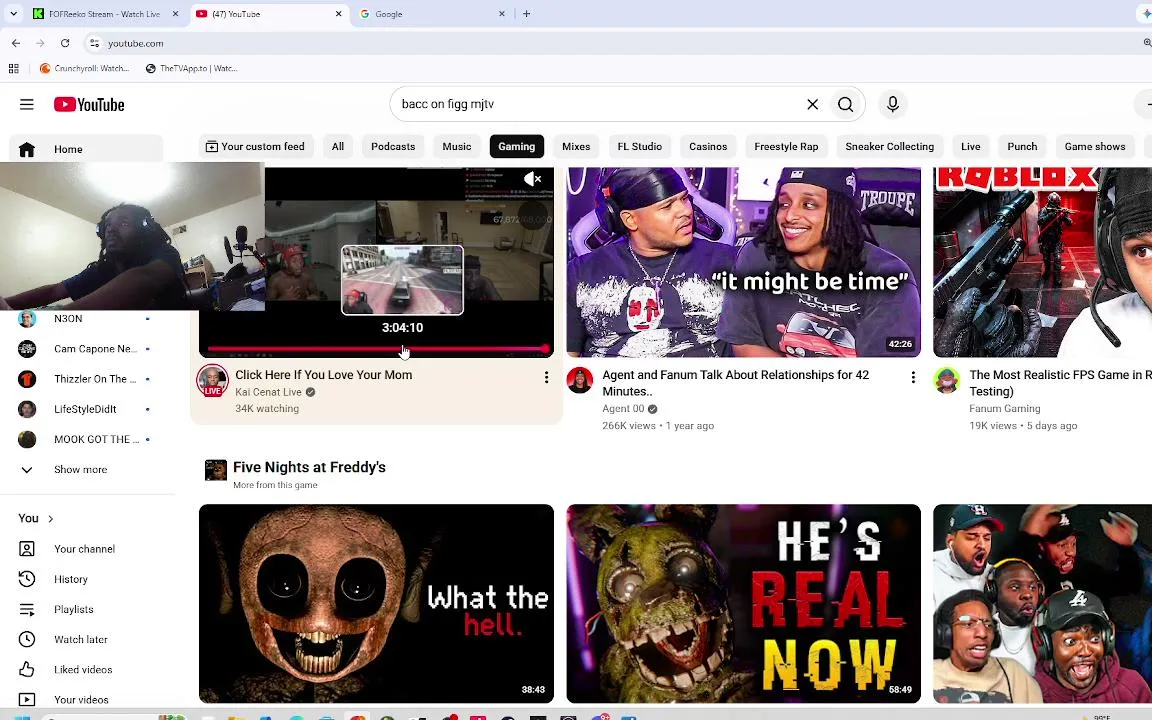The width and height of the screenshot is (1152, 720).
Task: Select the All filter chip
Action: [338, 146]
